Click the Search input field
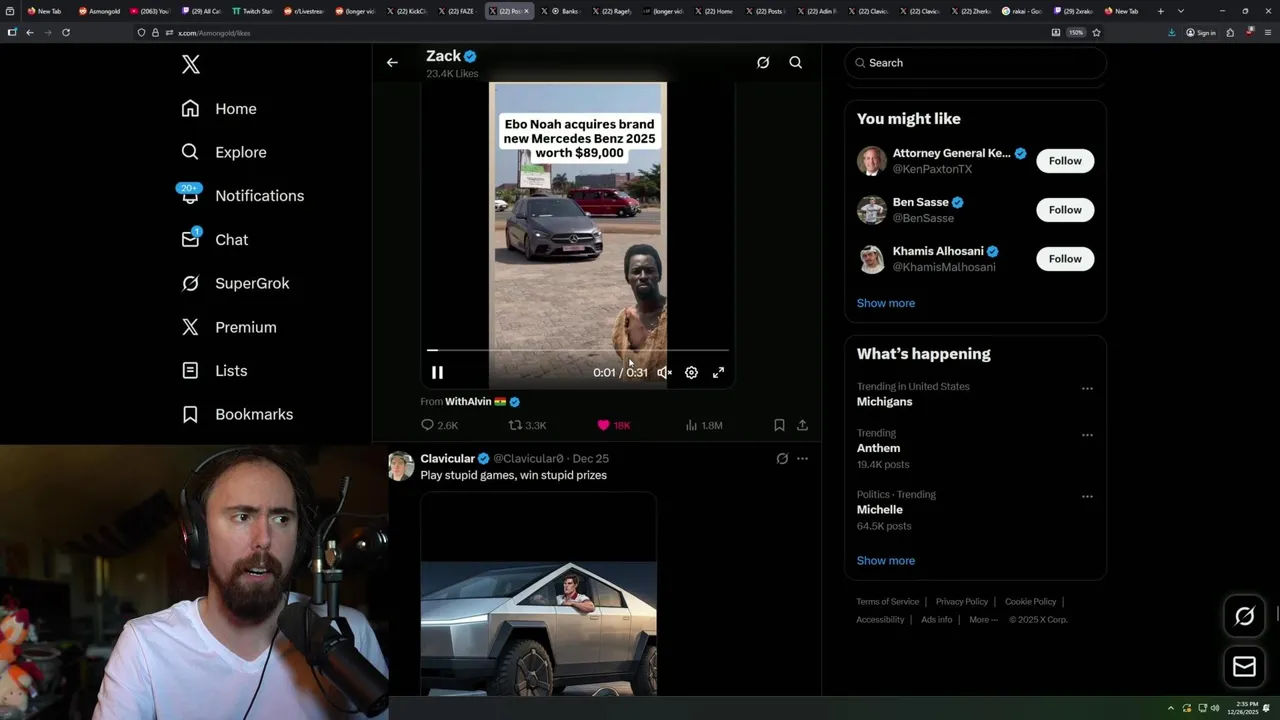This screenshot has width=1280, height=720. tap(975, 62)
